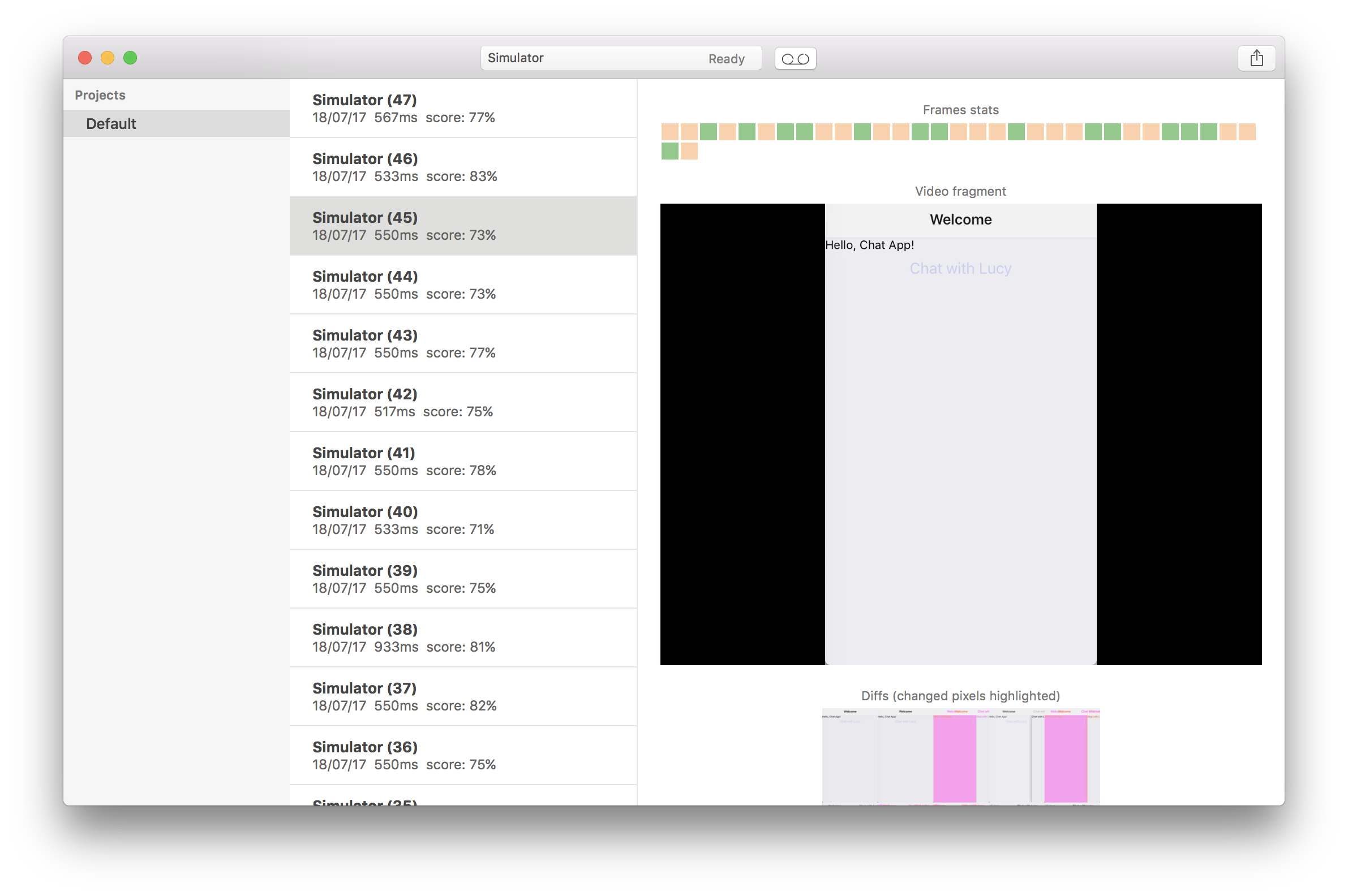
Task: Click the Chat with Lucy link in video
Action: tap(960, 269)
